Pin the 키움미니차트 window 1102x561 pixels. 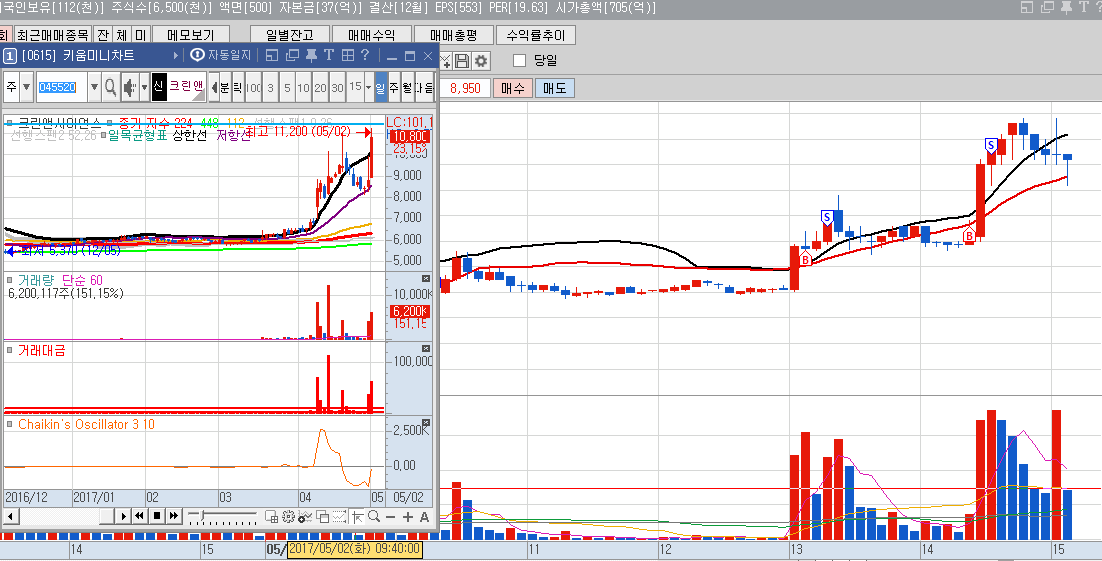click(311, 55)
